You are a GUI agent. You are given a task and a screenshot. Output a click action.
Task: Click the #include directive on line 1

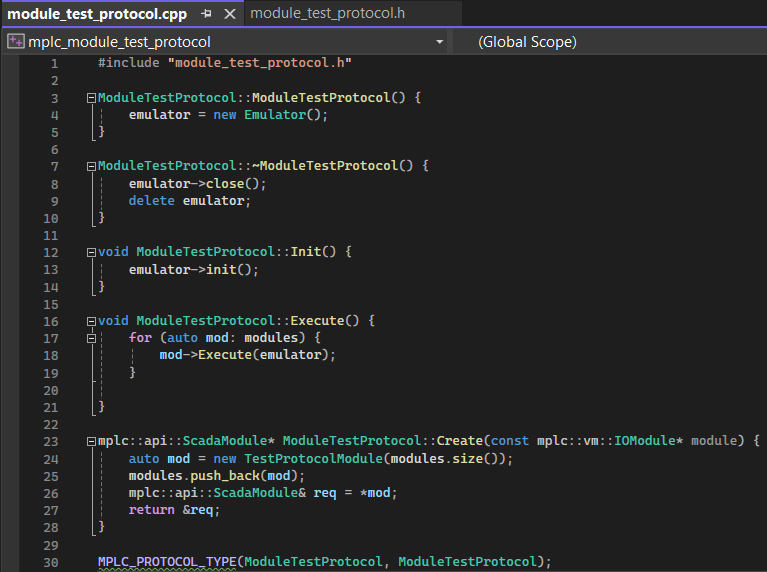(129, 63)
